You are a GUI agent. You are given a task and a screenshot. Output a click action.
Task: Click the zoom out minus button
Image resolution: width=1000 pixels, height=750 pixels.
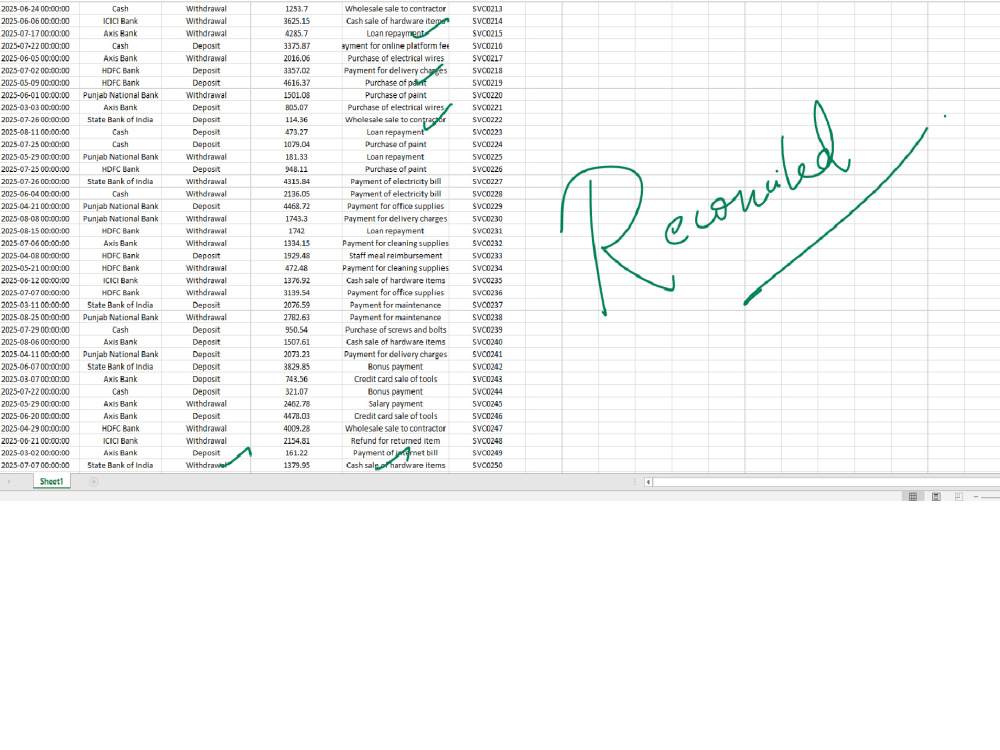click(x=976, y=496)
